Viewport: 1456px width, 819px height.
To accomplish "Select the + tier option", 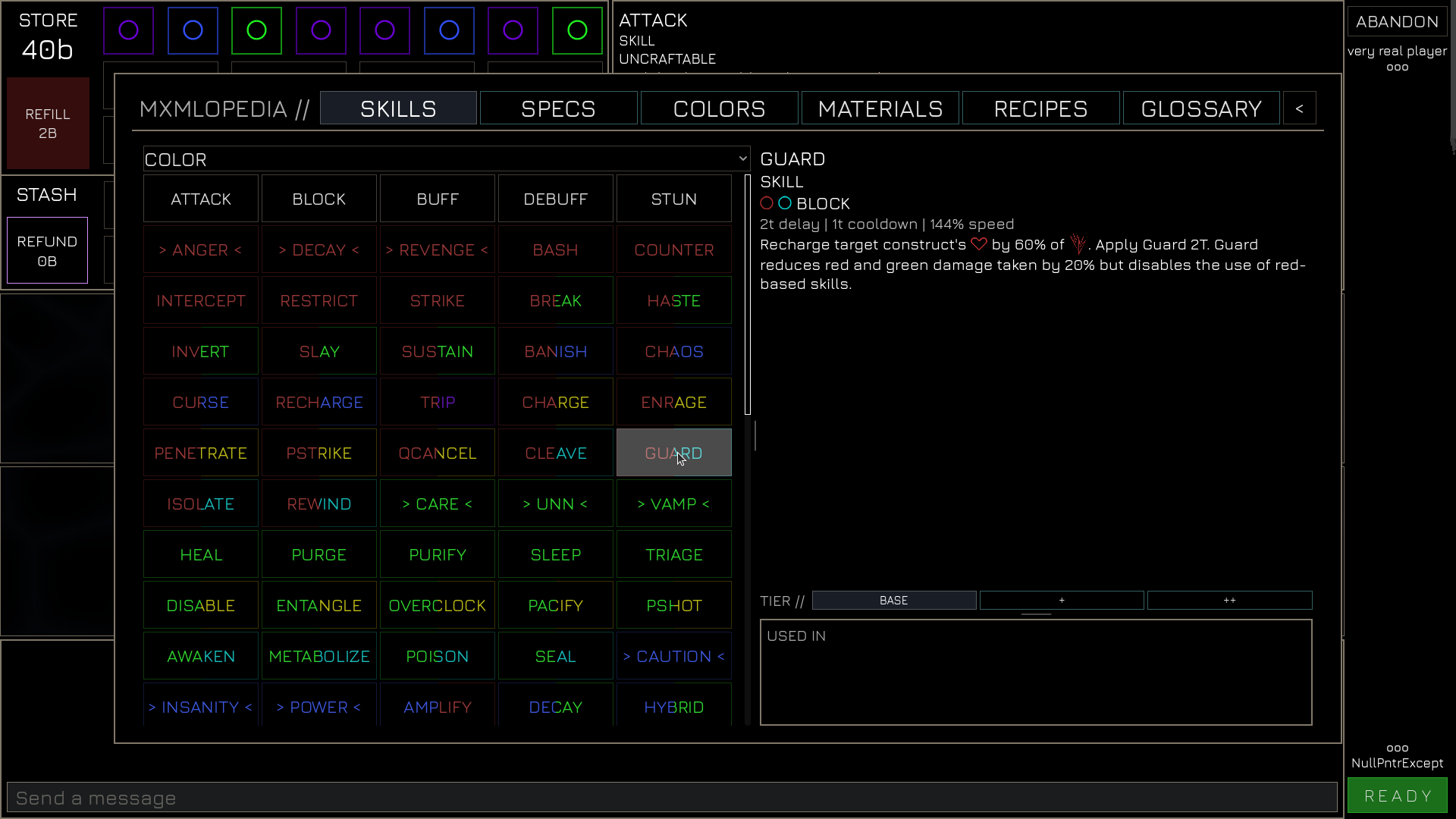I will click(x=1061, y=600).
